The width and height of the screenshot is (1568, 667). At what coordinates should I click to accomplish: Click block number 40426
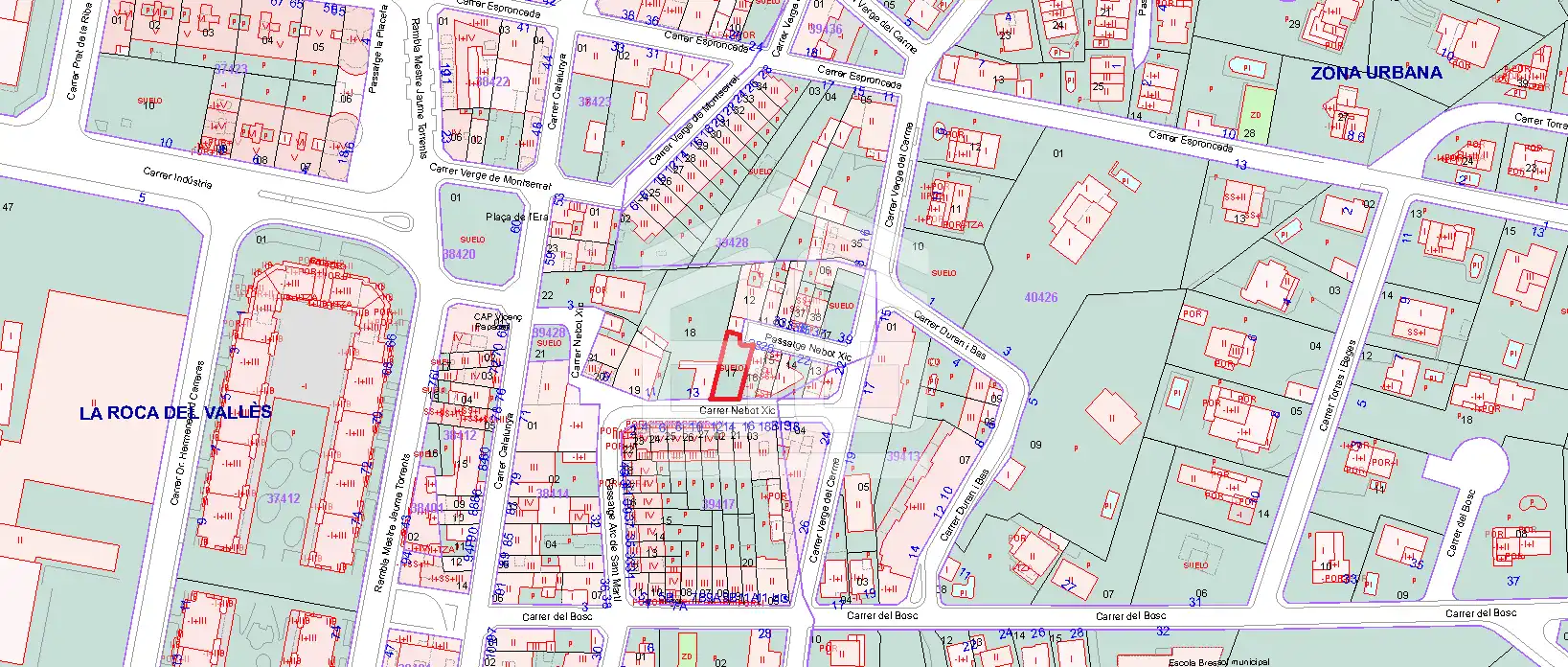click(1041, 297)
